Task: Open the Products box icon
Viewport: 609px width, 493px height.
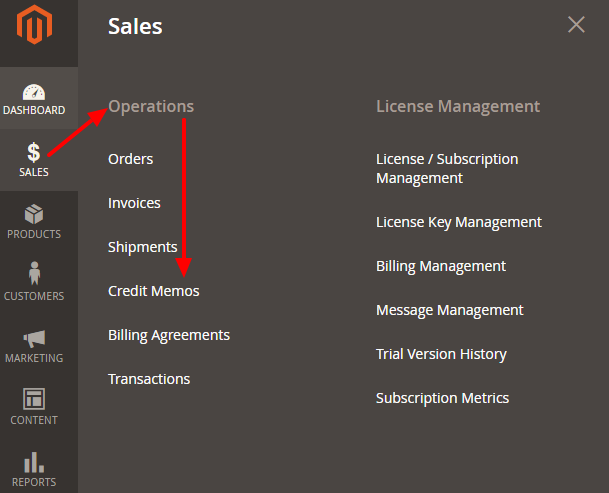Action: pos(34,214)
